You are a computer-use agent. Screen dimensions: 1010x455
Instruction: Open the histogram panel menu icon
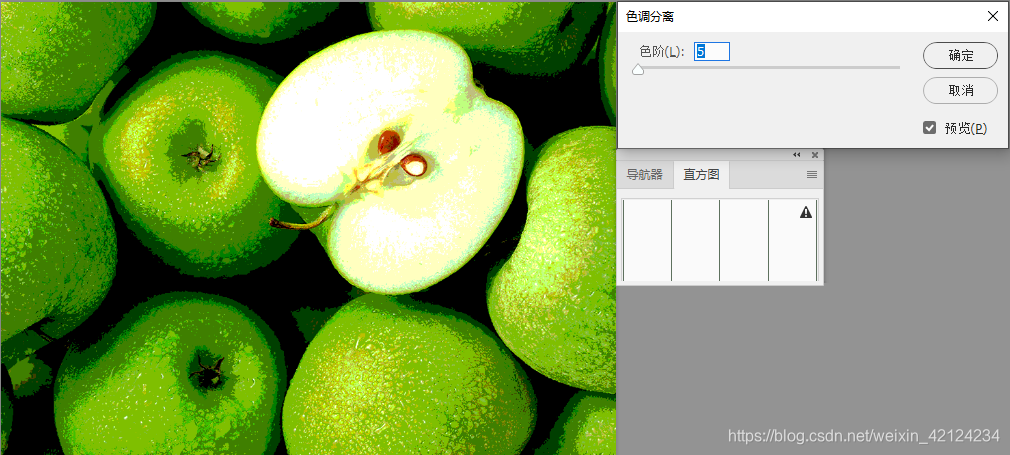(812, 175)
